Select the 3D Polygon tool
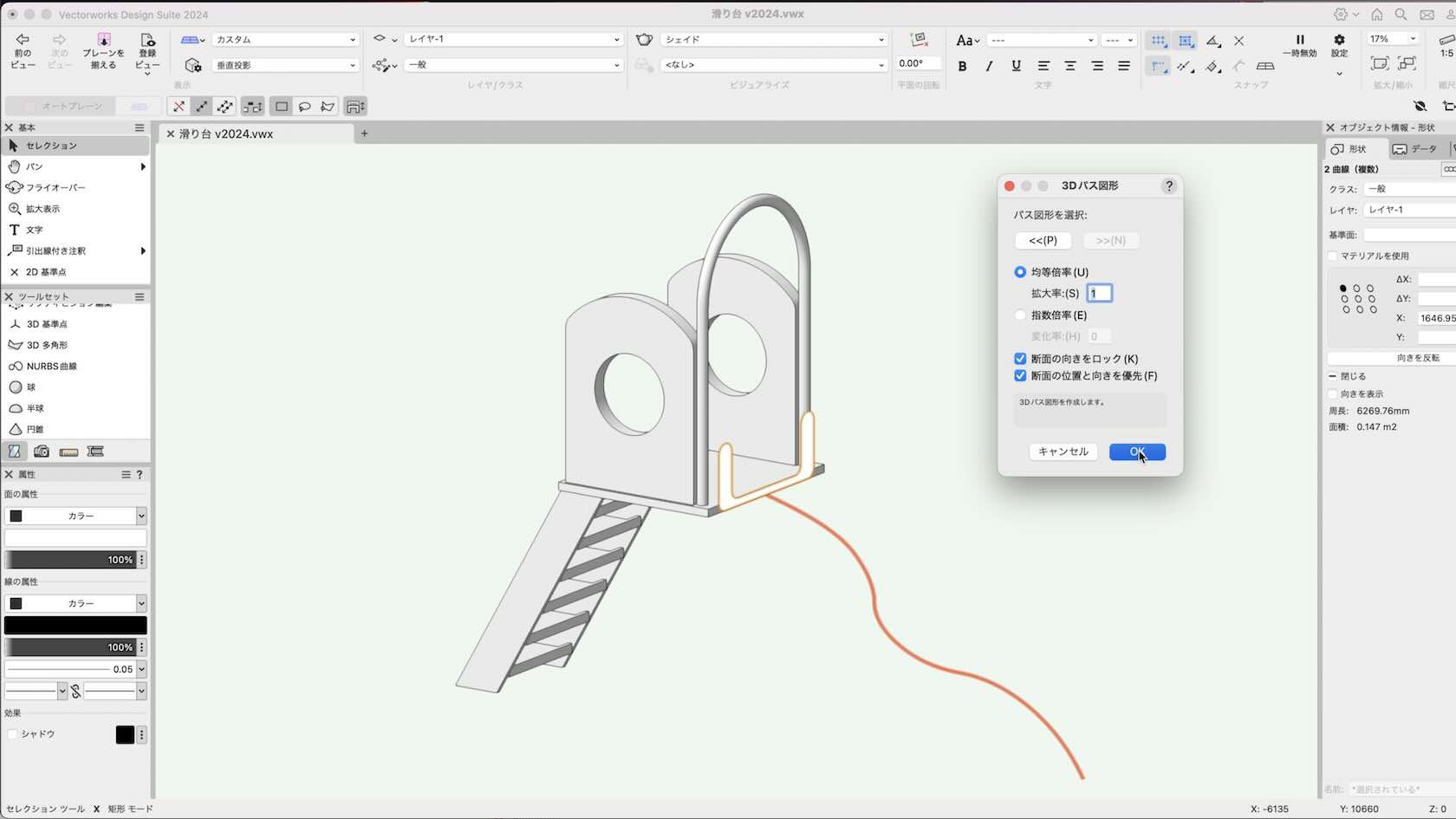 (x=75, y=345)
